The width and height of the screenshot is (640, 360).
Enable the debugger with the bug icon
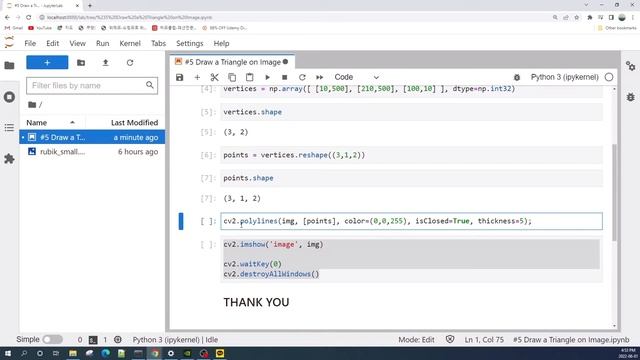coord(517,77)
